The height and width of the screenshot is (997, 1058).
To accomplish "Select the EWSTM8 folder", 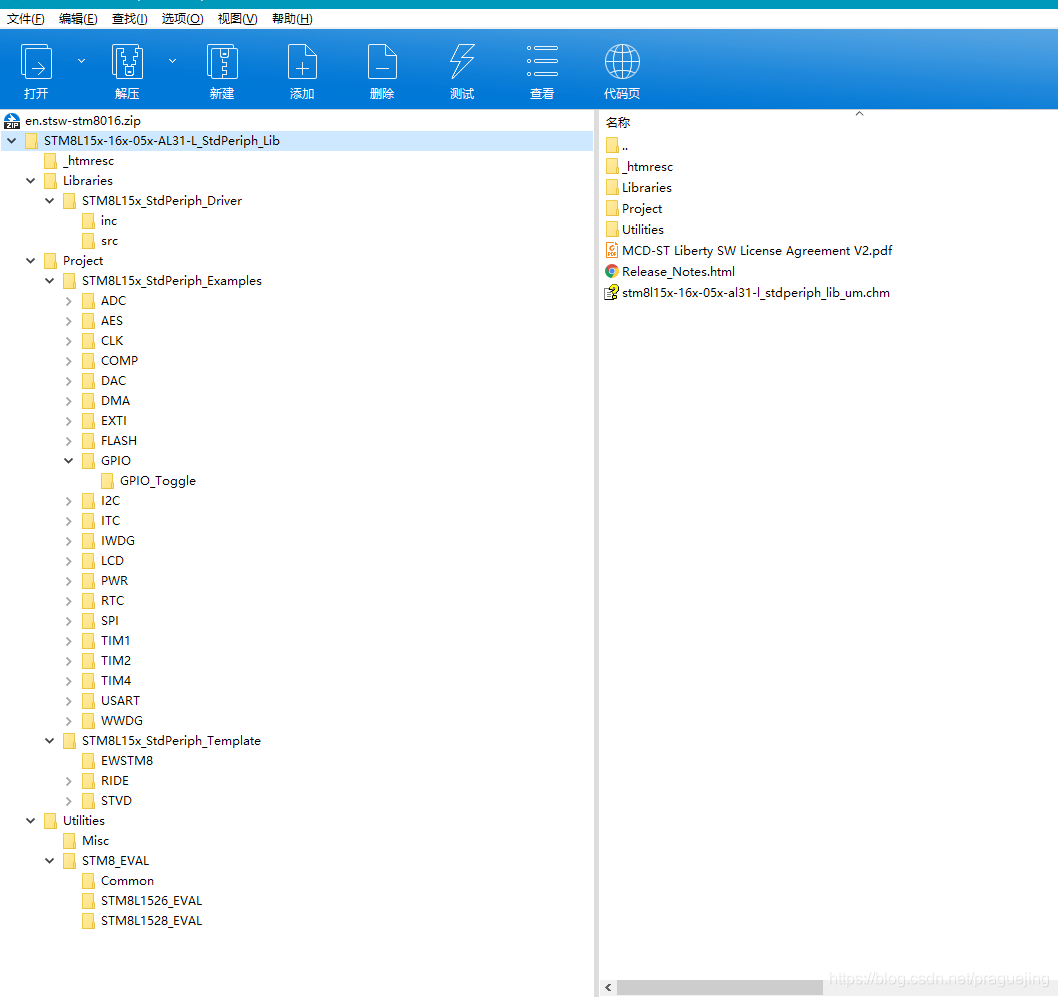I will (127, 761).
